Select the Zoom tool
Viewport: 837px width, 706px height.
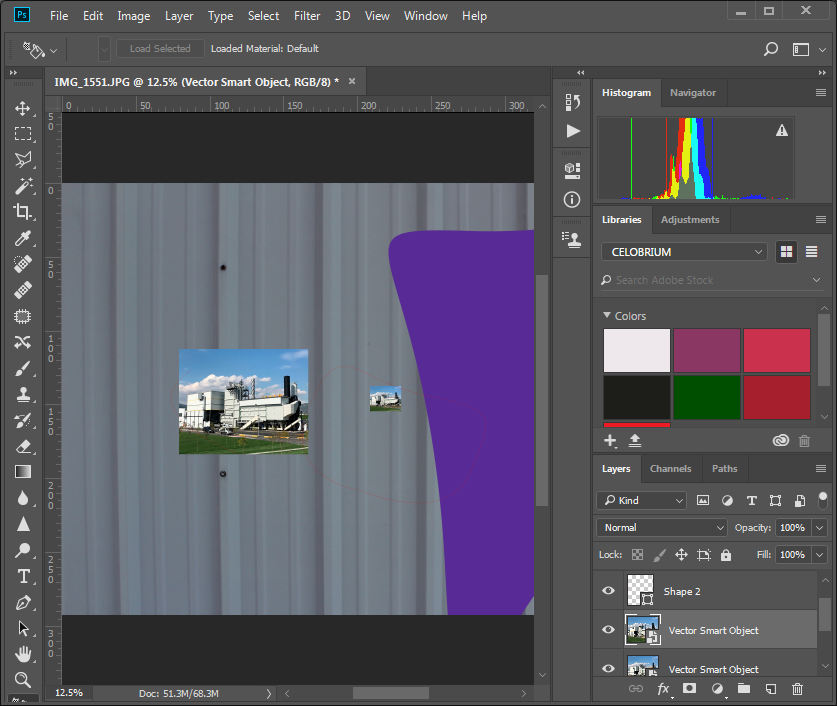(22, 680)
